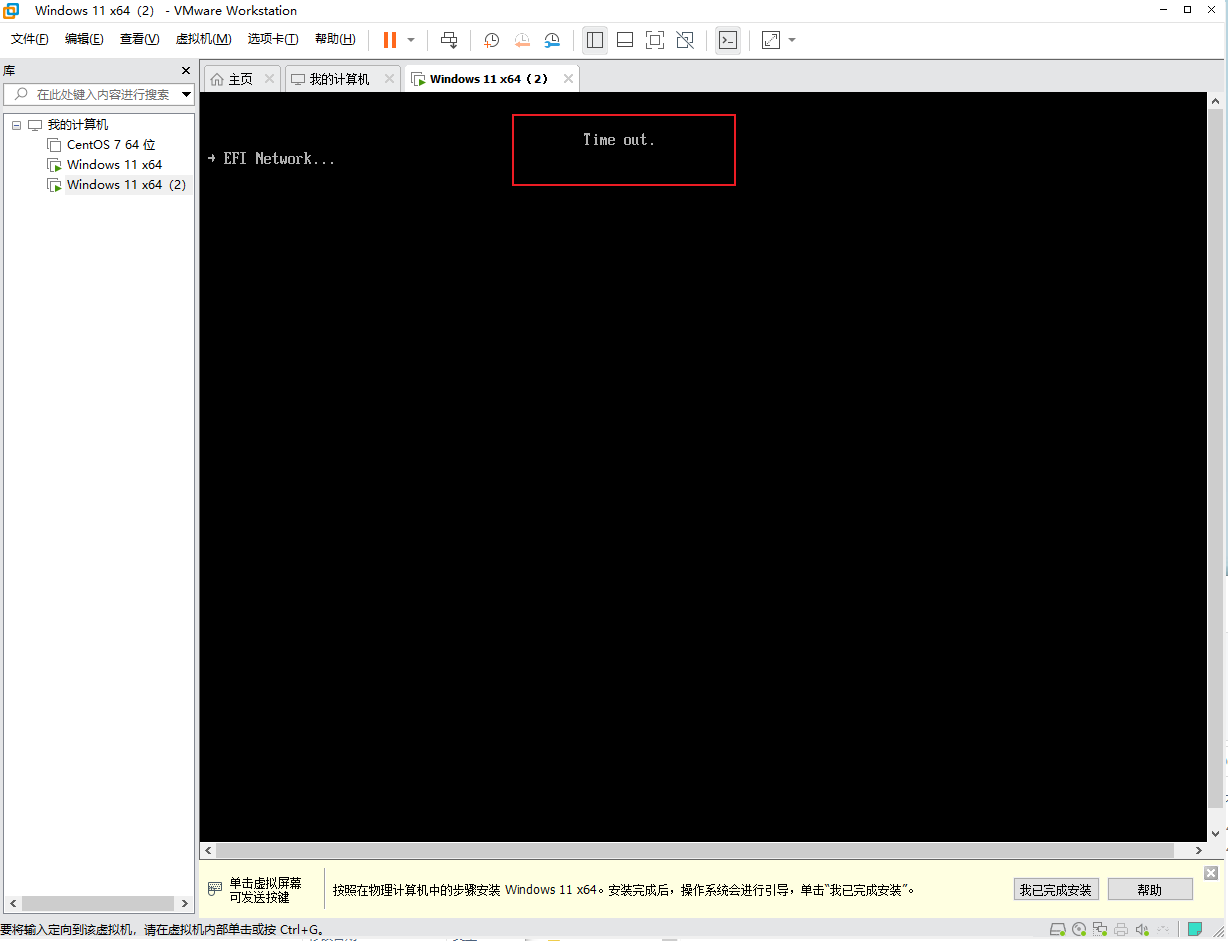Click the teal message log icon
Viewport: 1228px width, 941px height.
(x=1195, y=929)
